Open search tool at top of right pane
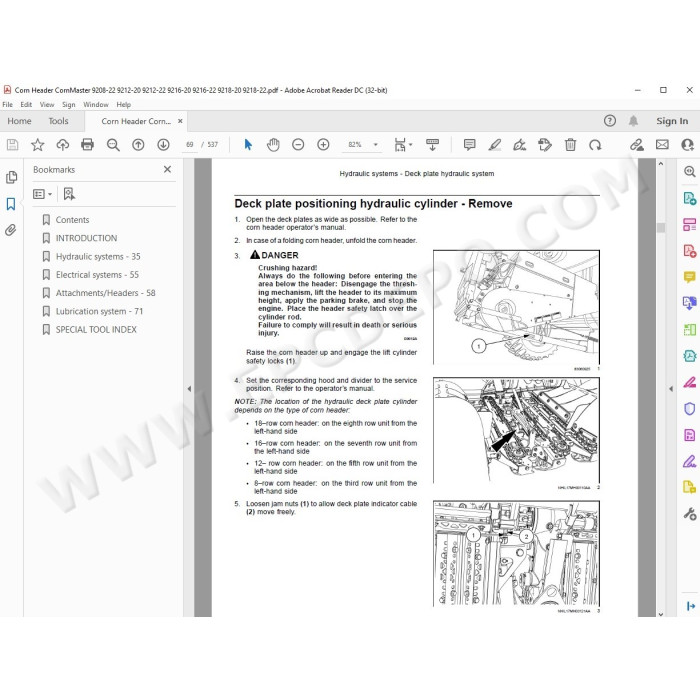This screenshot has width=700, height=700. [689, 171]
